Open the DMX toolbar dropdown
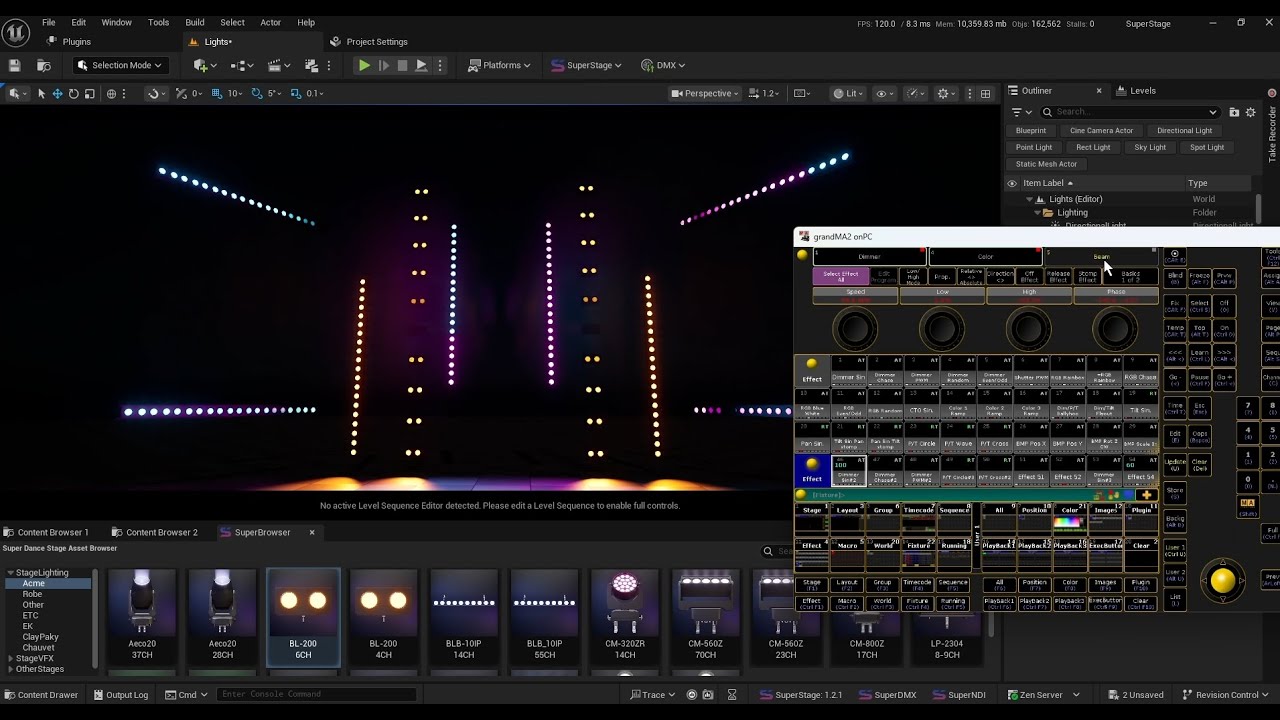The width and height of the screenshot is (1280, 720). [x=662, y=65]
